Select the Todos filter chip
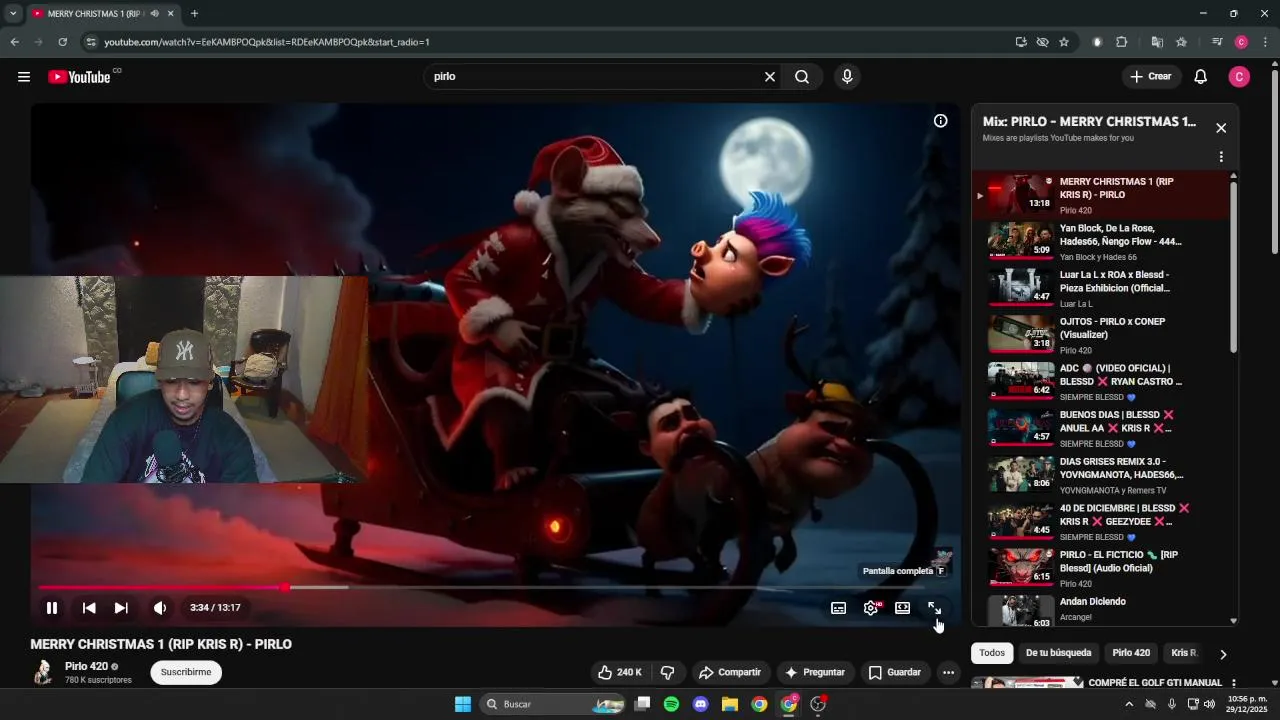 coord(992,653)
